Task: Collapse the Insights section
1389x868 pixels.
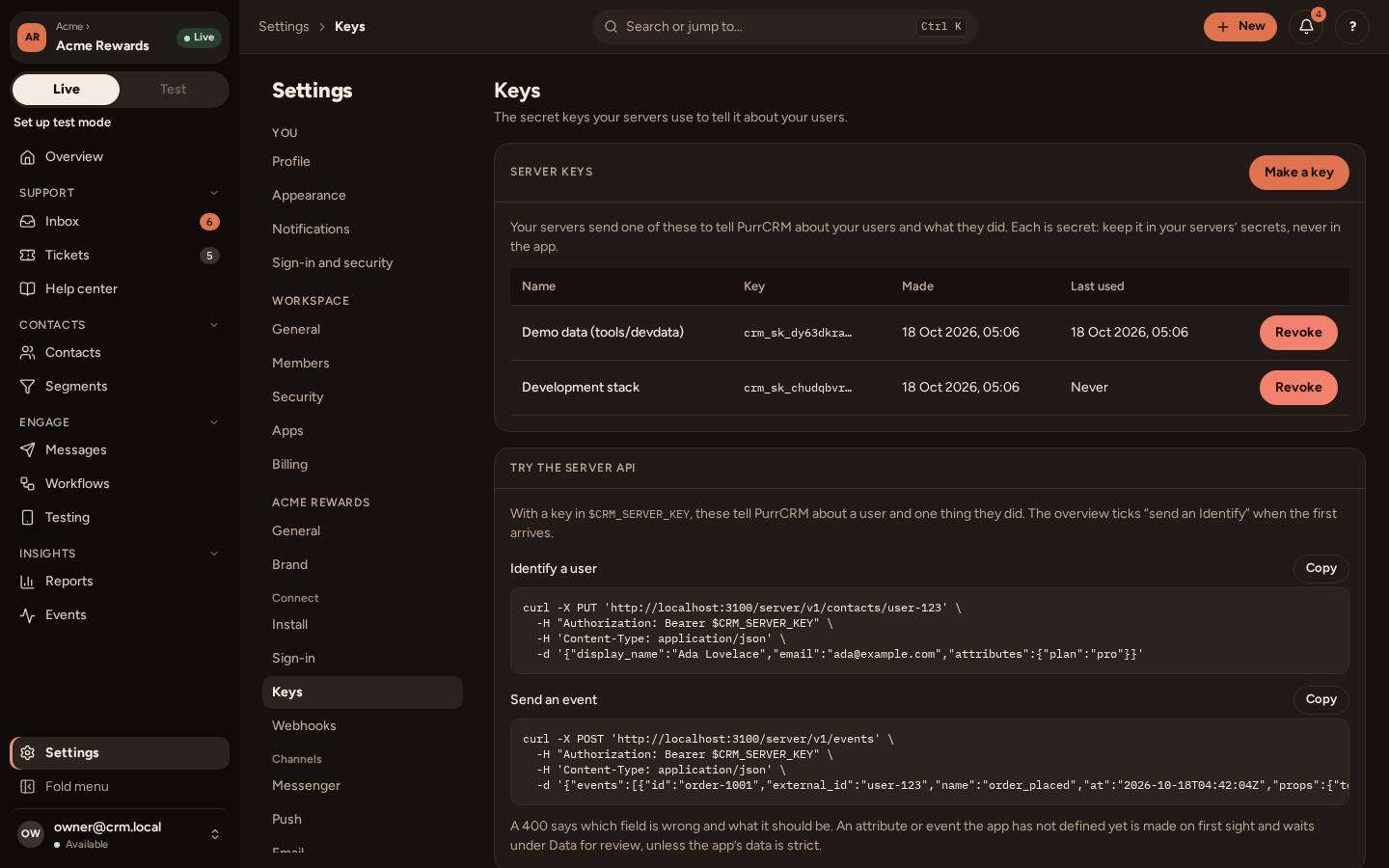Action: (214, 554)
